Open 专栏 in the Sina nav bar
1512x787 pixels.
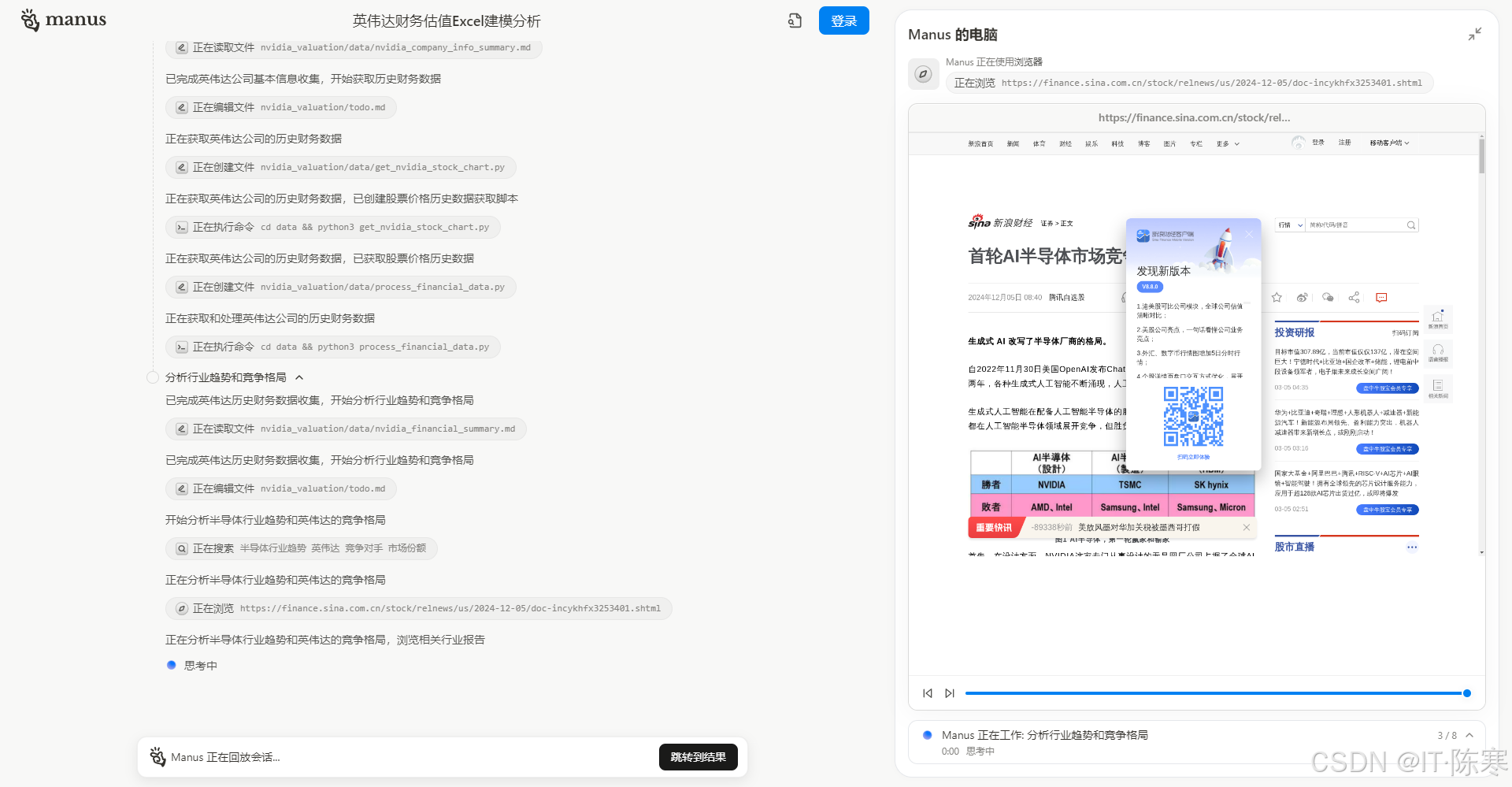1196,143
